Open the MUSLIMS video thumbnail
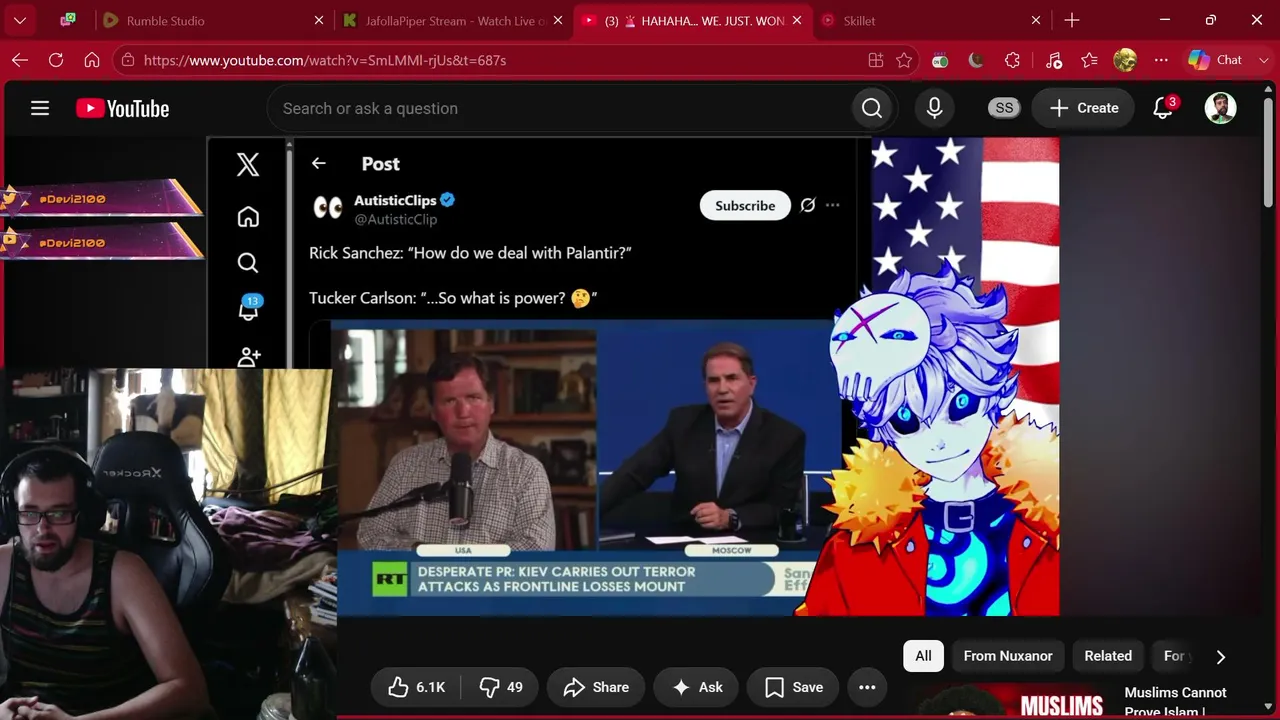The height and width of the screenshot is (720, 1280). [1009, 701]
